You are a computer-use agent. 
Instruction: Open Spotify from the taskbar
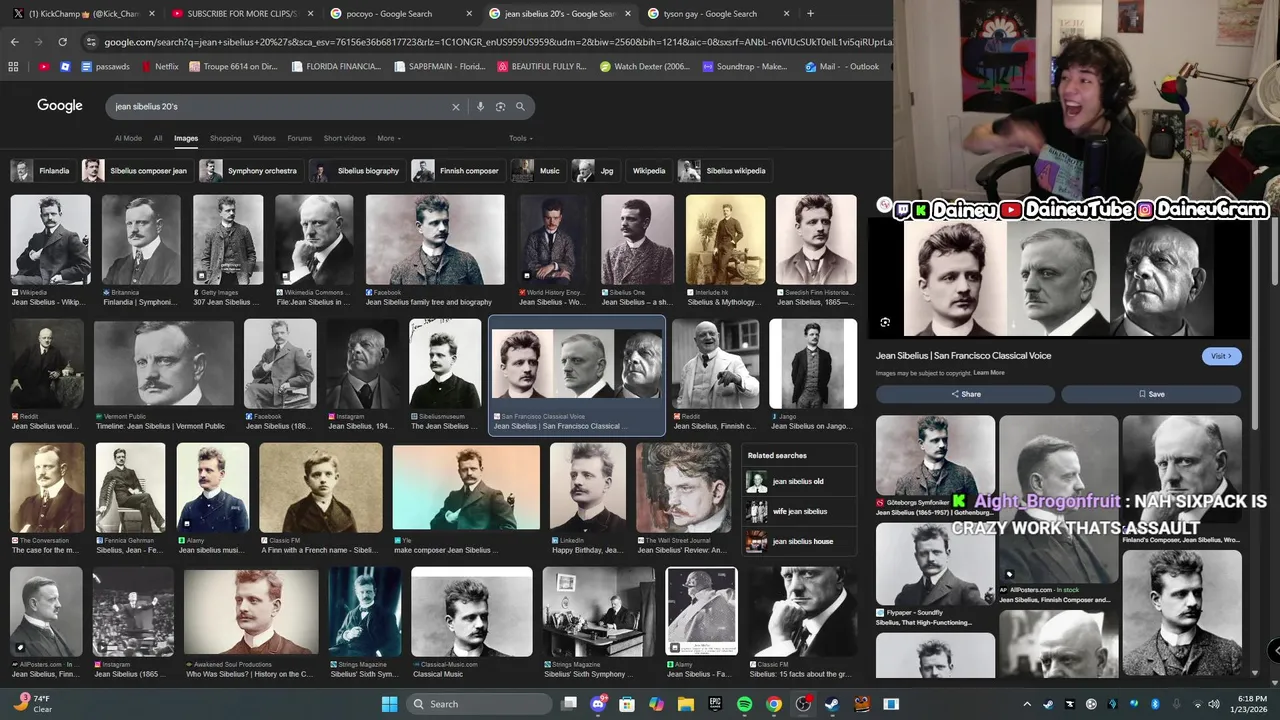click(744, 704)
